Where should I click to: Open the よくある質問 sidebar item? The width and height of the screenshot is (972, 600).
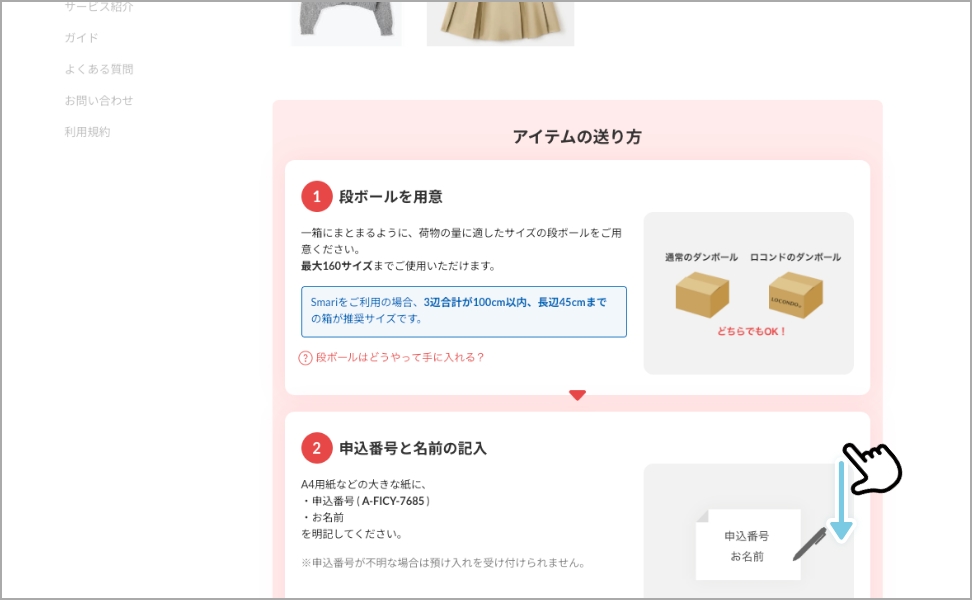tap(99, 69)
